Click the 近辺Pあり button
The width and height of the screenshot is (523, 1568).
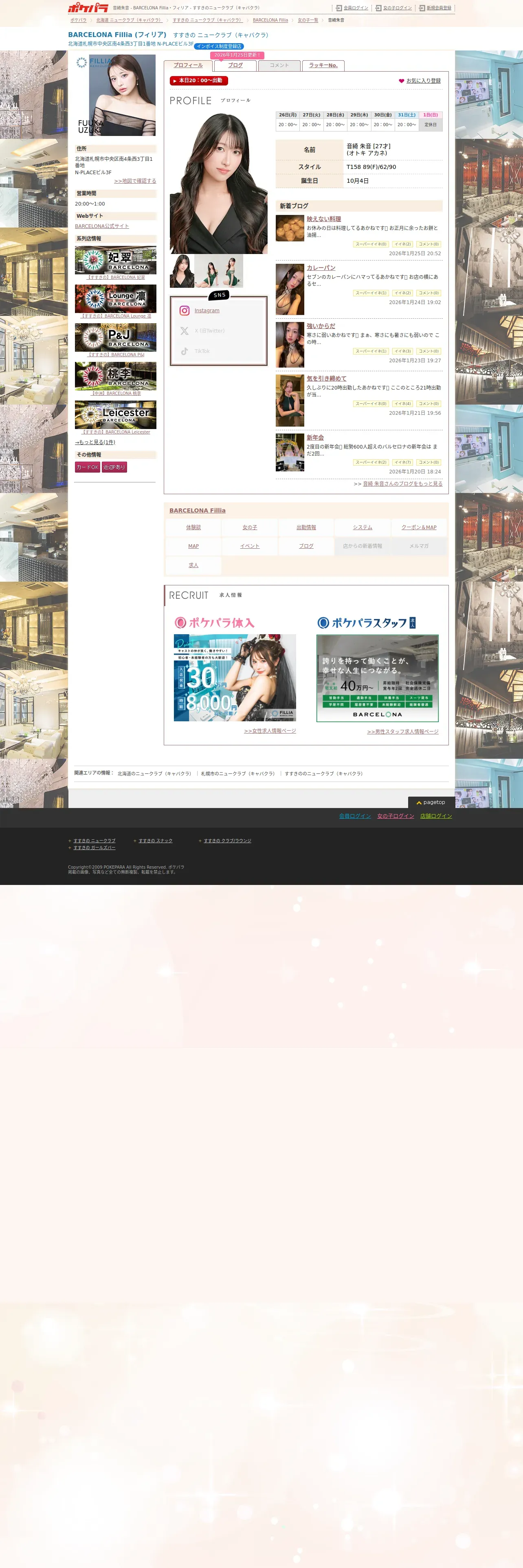coord(114,467)
